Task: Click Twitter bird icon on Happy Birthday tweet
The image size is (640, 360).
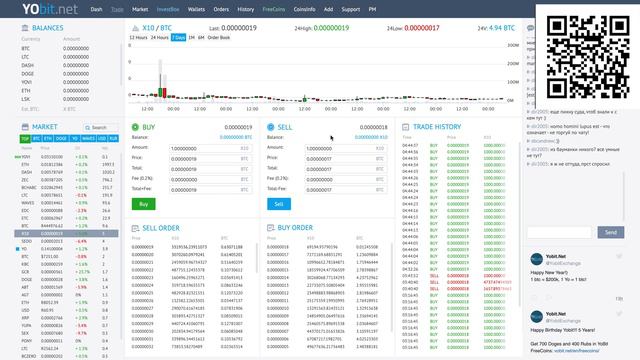Action: (x=619, y=314)
